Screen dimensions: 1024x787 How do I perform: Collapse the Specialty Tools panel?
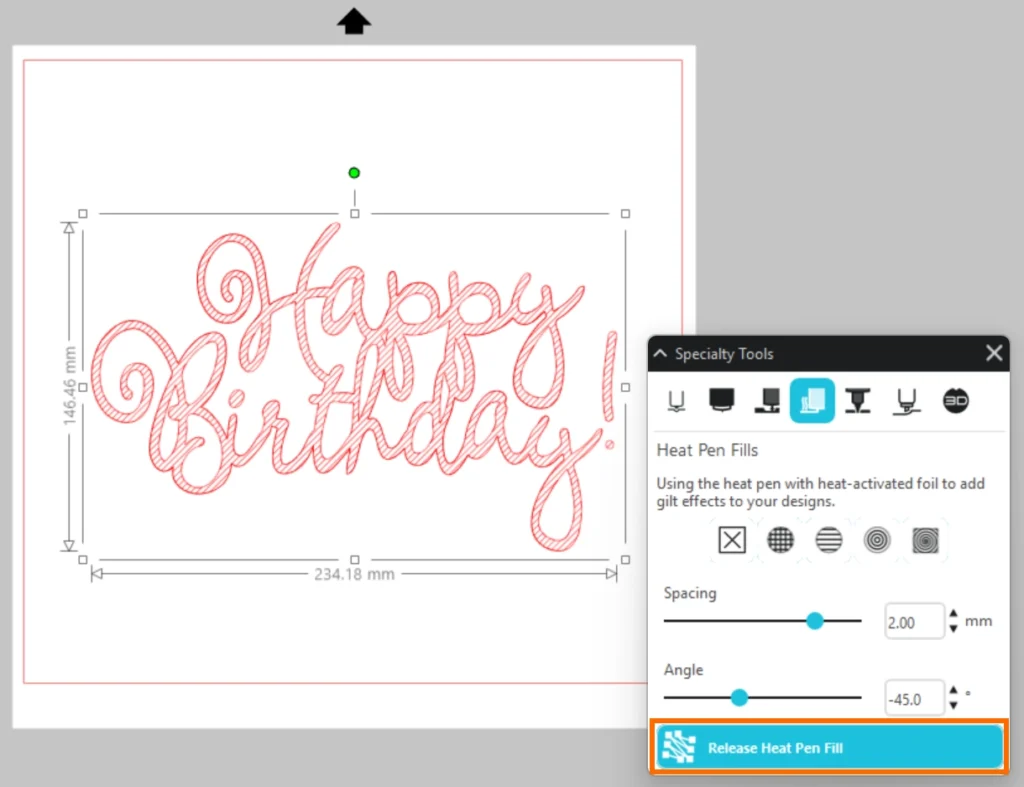click(660, 354)
